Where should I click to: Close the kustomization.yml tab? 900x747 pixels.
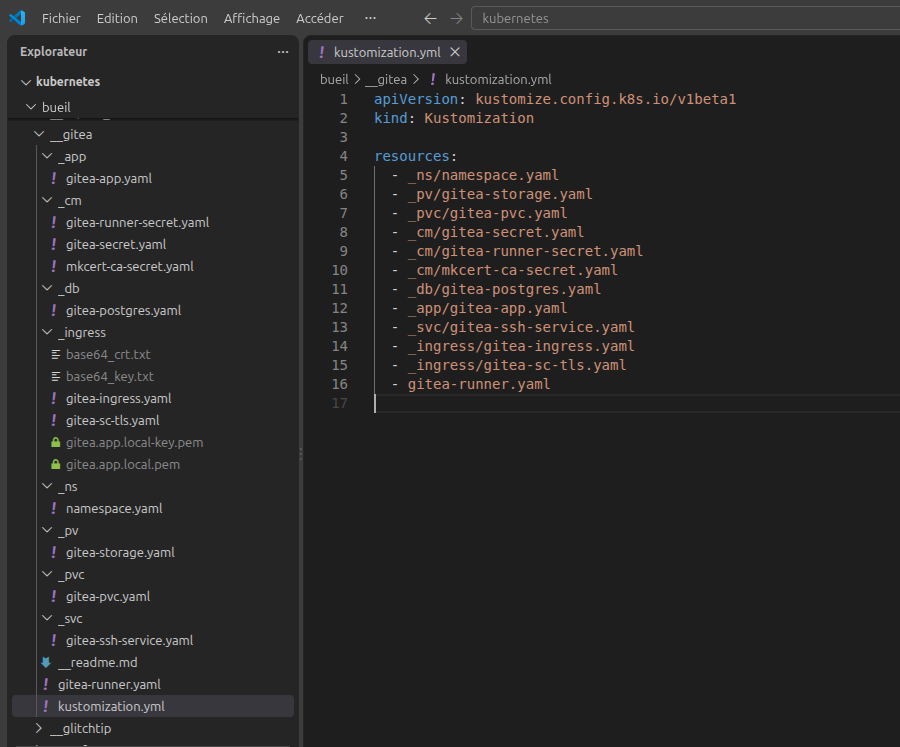point(455,52)
